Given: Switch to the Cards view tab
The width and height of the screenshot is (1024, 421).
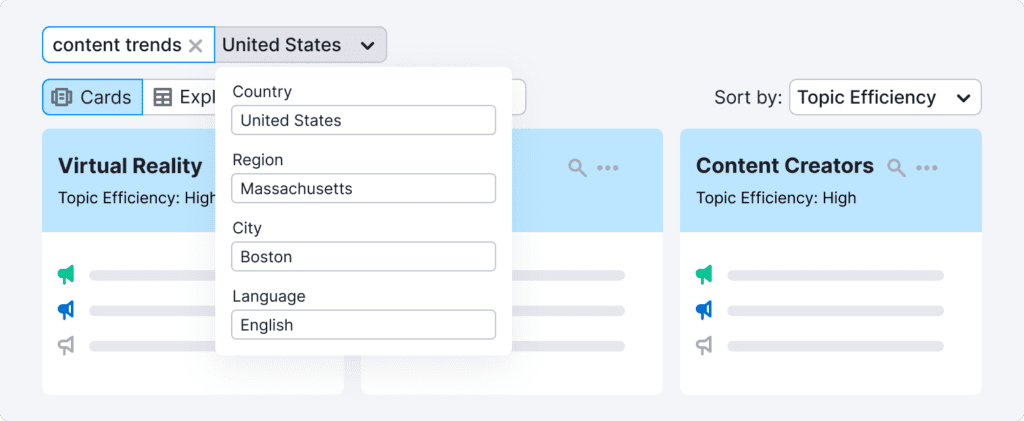Looking at the screenshot, I should tap(92, 97).
